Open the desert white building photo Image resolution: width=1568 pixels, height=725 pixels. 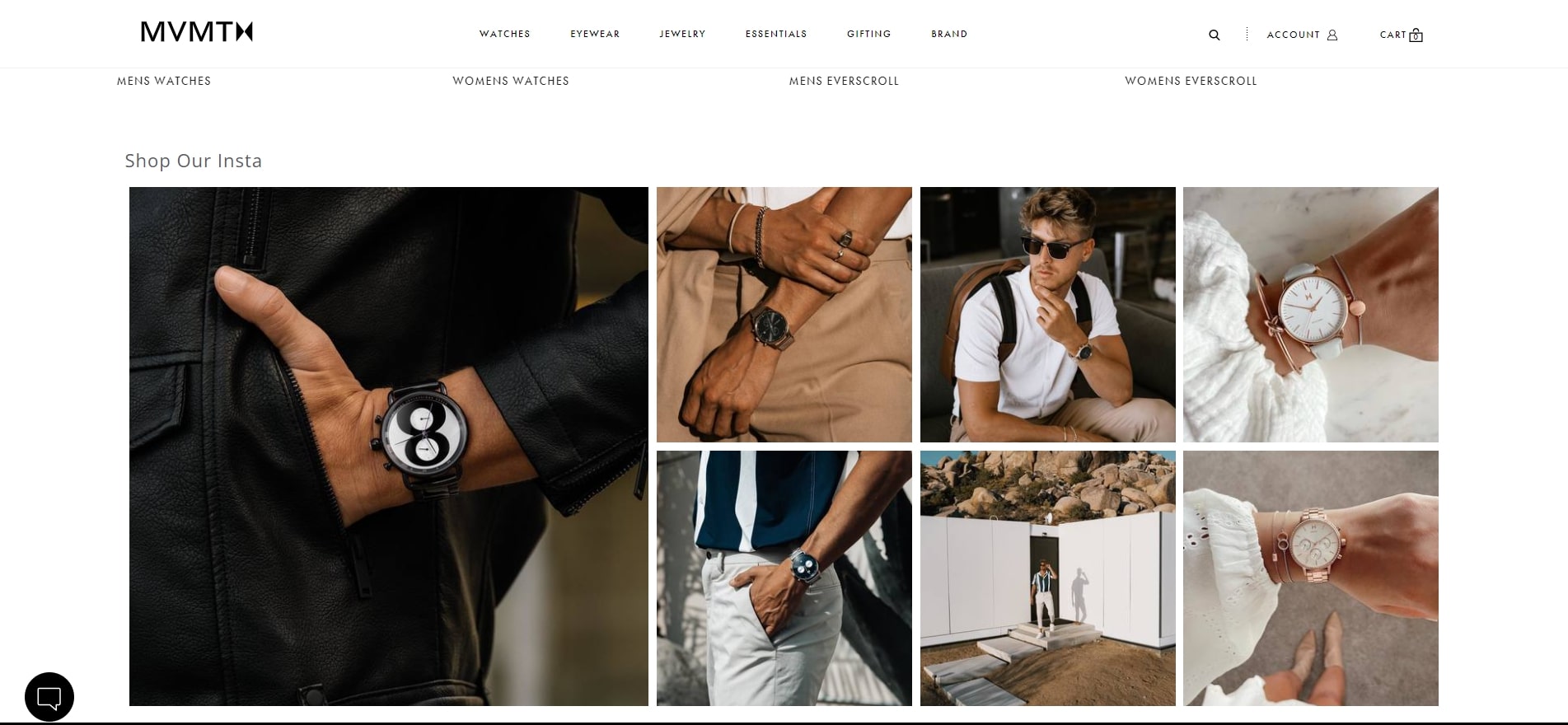pos(1048,578)
